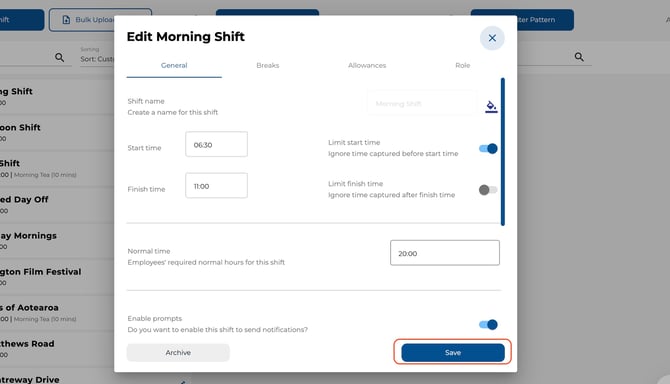Image resolution: width=670 pixels, height=384 pixels.
Task: Close the Edit Morning Shift dialog
Action: click(492, 38)
